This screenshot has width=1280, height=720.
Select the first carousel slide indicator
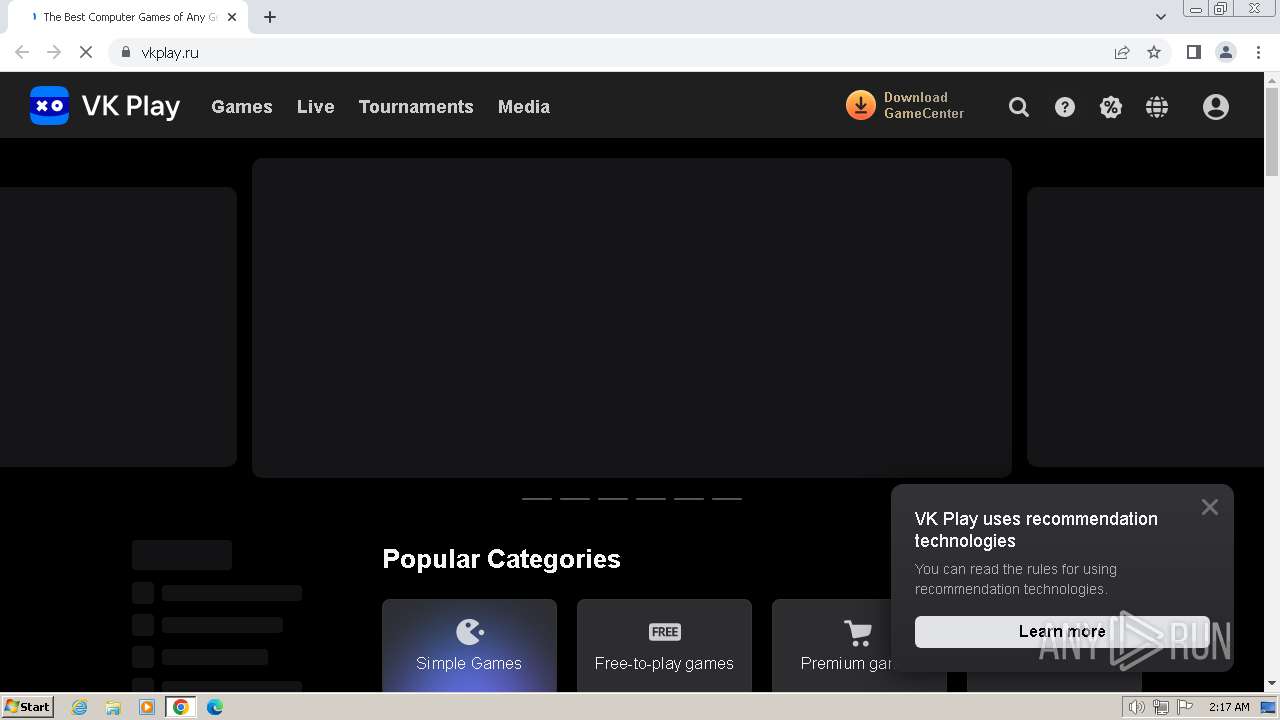537,498
